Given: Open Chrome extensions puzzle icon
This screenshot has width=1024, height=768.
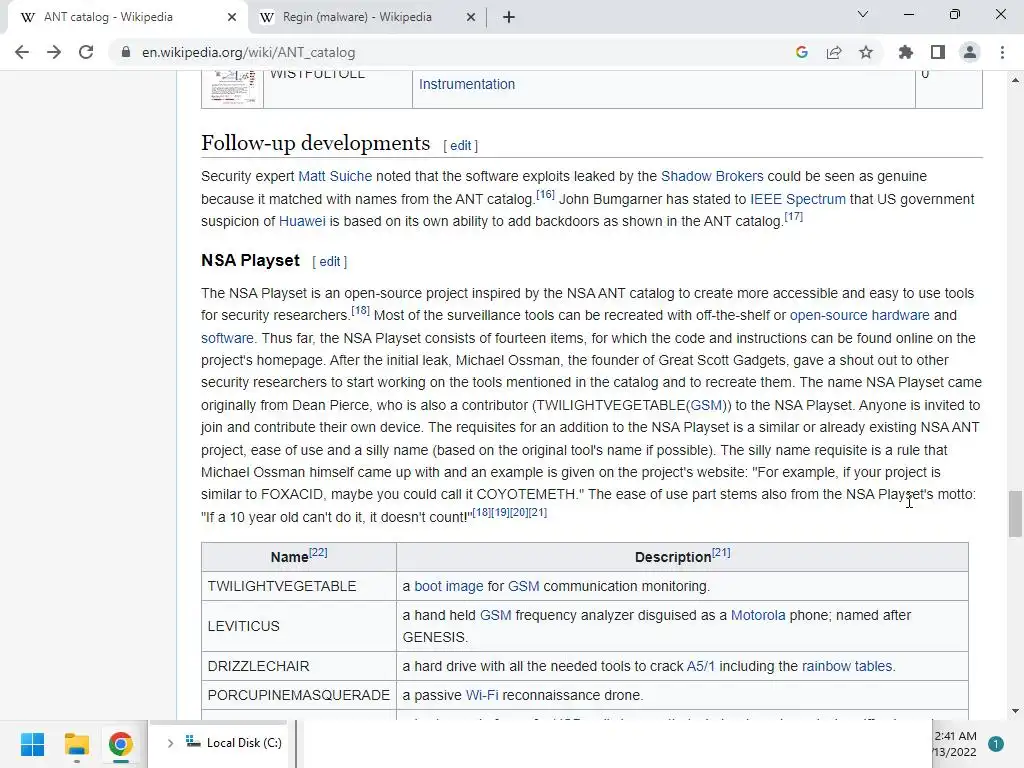Looking at the screenshot, I should (906, 52).
